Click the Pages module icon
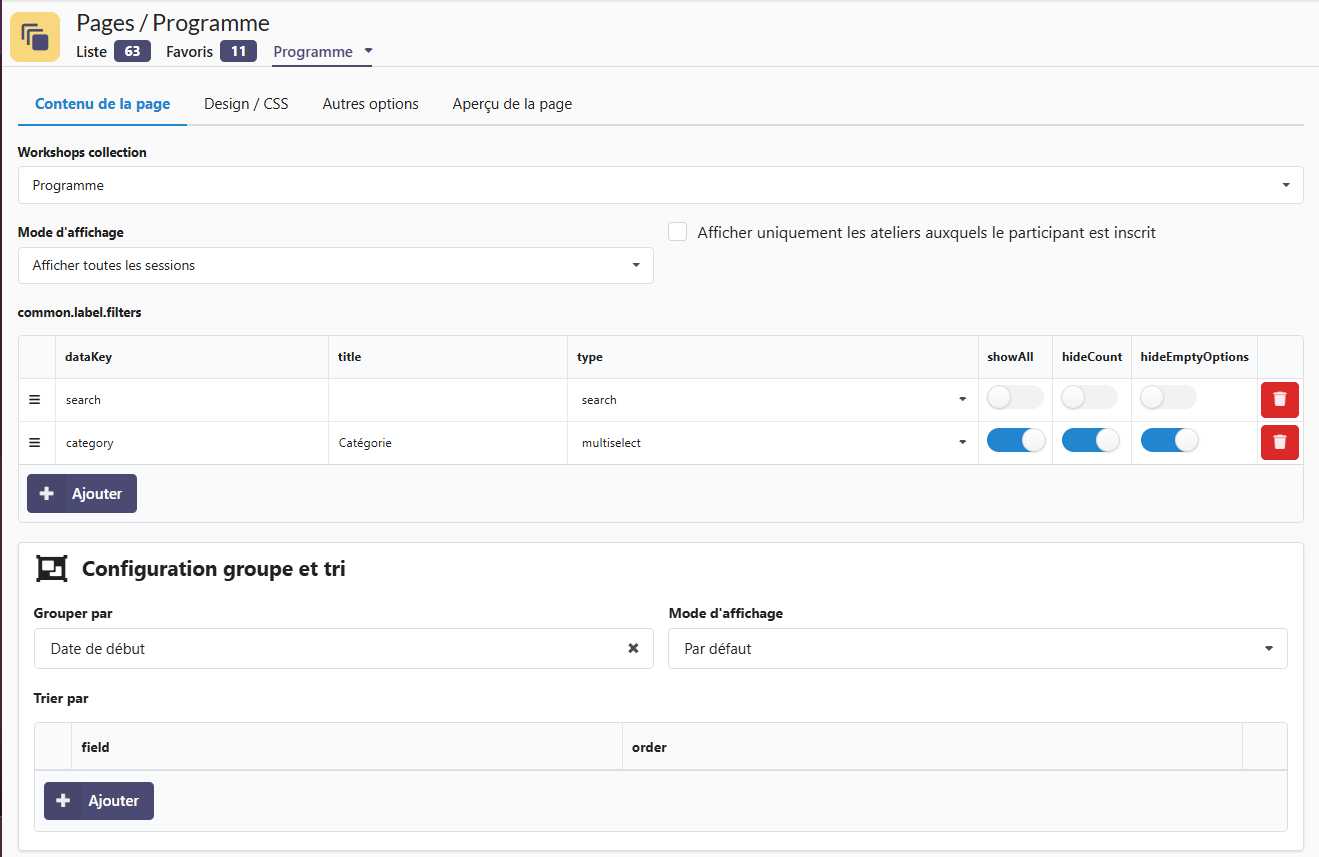 [x=35, y=37]
